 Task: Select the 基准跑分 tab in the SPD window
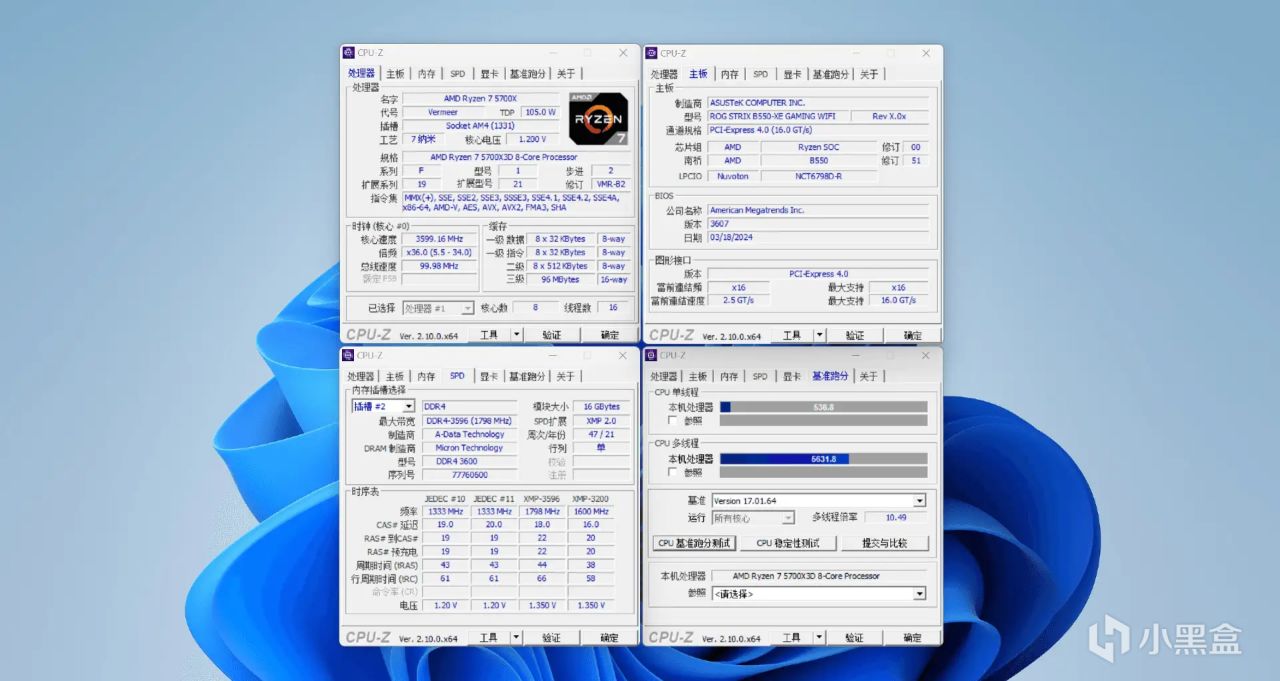tap(527, 376)
